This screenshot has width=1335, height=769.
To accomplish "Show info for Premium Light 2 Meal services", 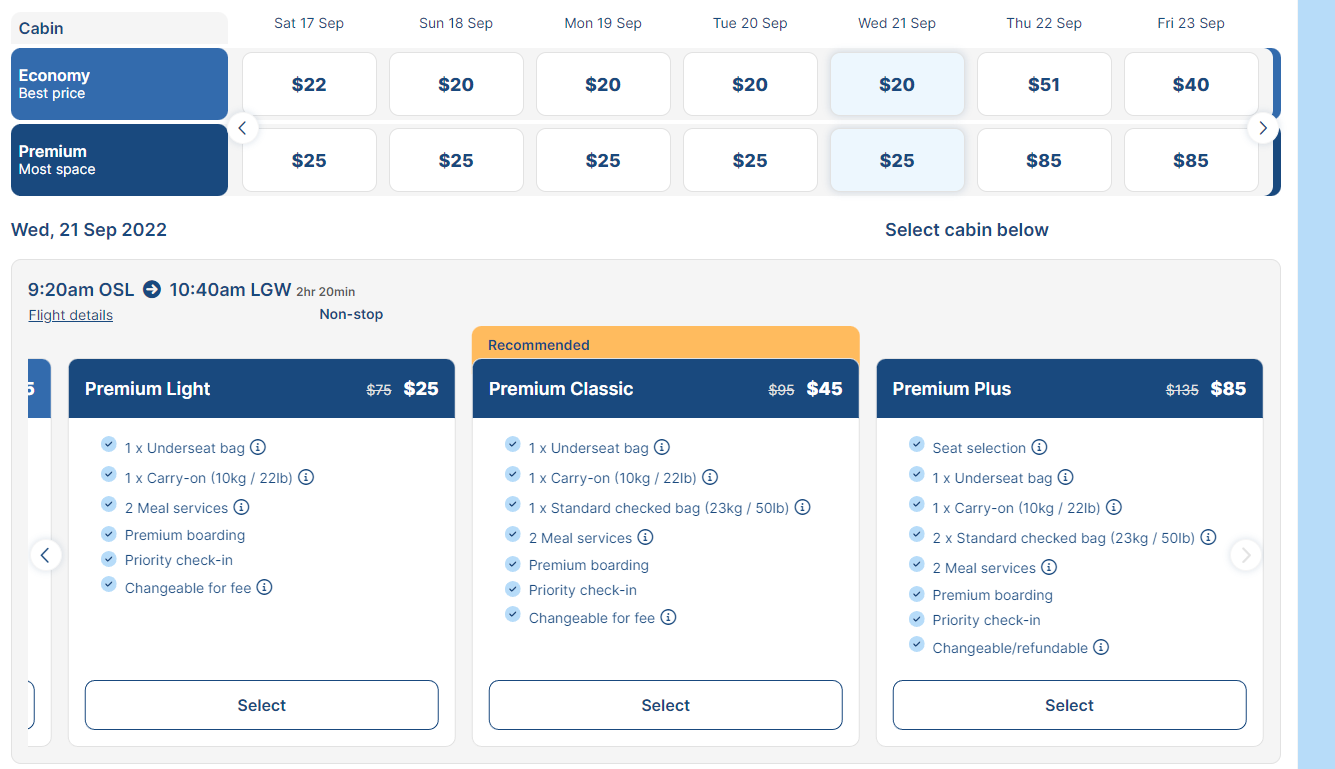I will click(x=241, y=507).
